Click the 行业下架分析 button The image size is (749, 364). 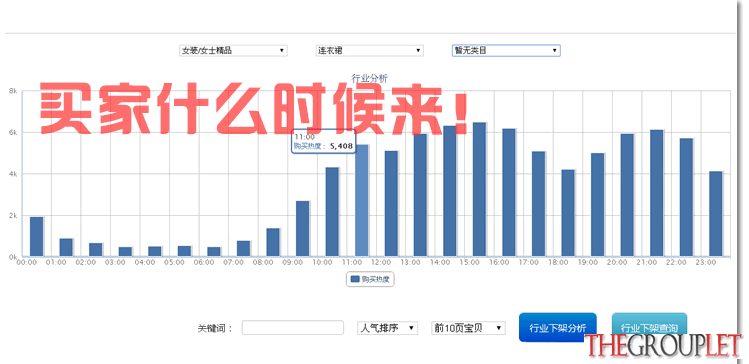[557, 328]
